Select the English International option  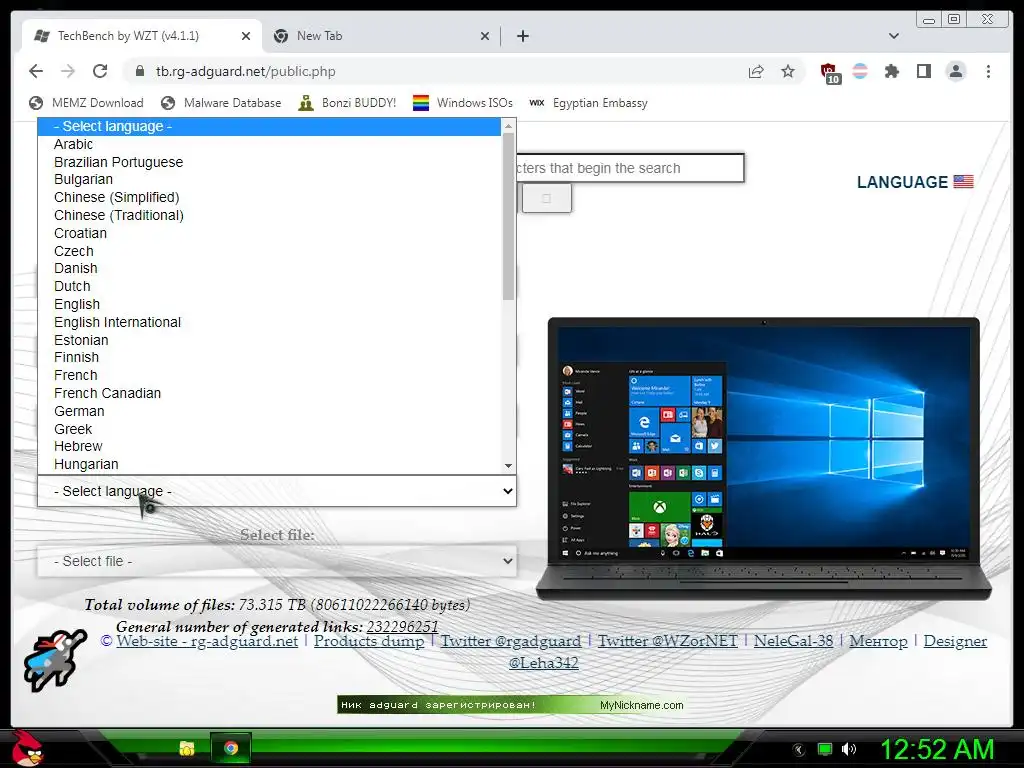[x=270, y=322]
